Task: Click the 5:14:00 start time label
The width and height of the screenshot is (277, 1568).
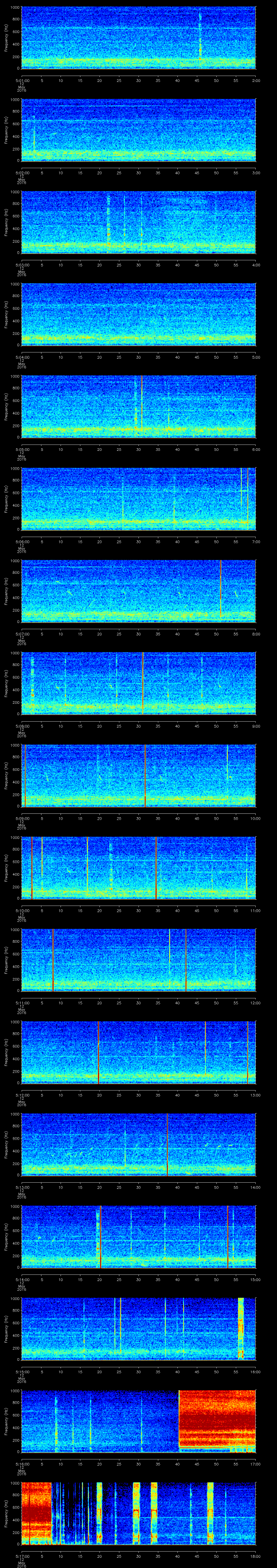Action: coord(22,1279)
